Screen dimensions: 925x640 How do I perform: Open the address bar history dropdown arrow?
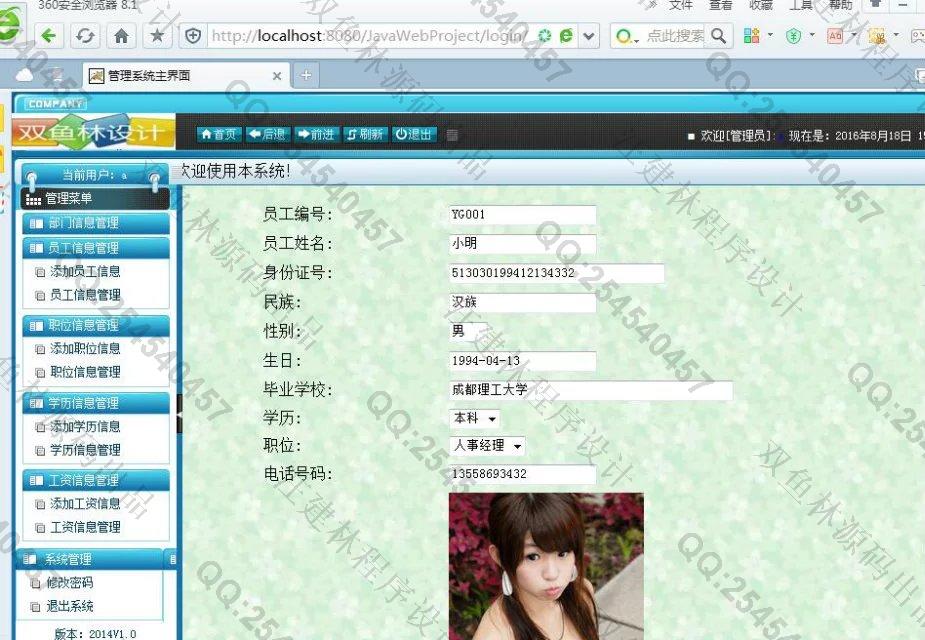coord(588,37)
